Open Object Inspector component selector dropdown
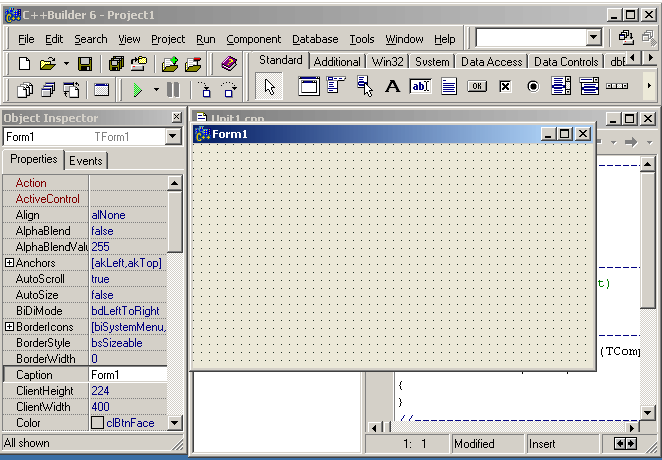 pos(173,136)
